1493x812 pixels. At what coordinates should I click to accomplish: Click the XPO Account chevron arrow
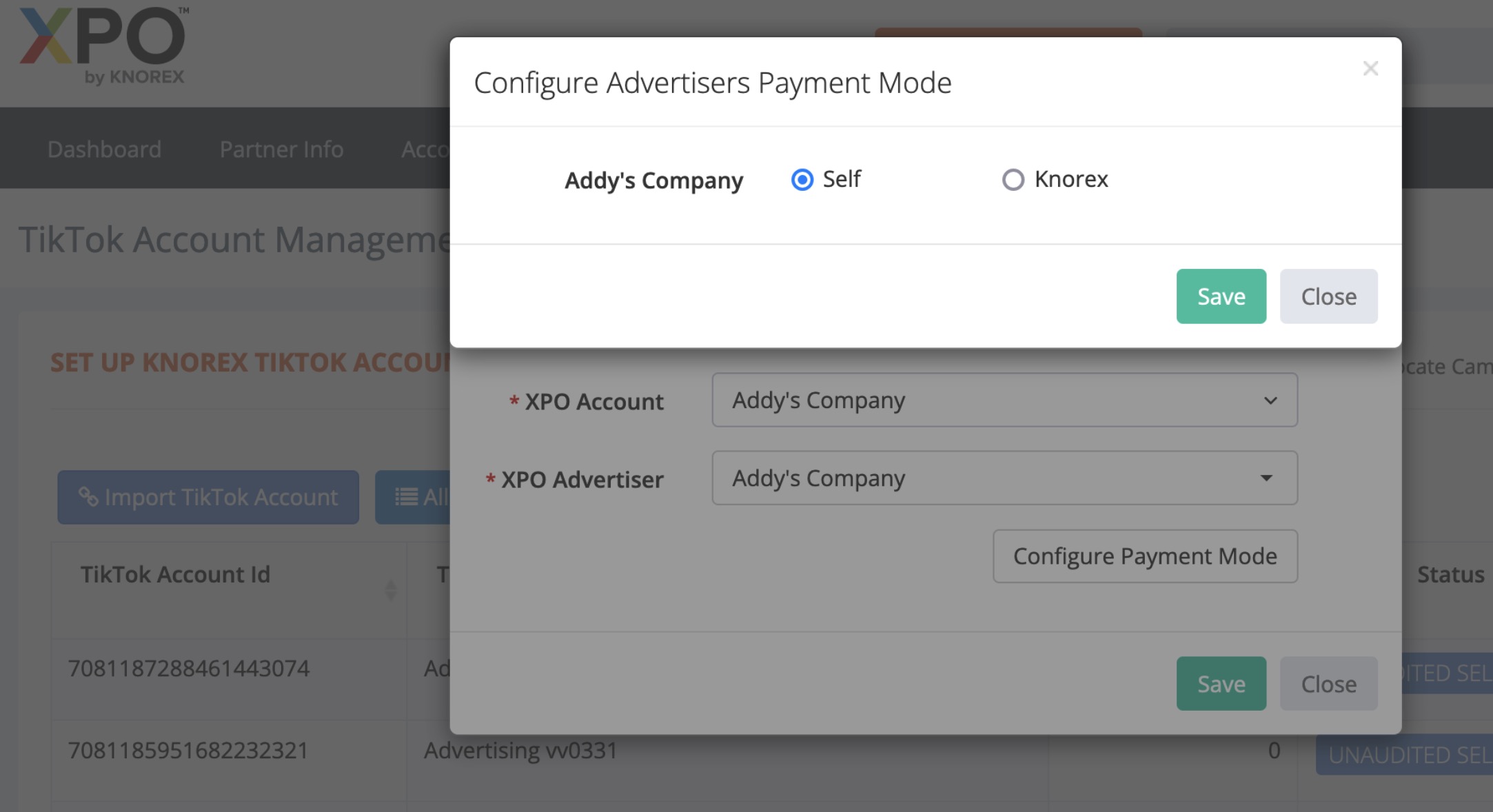coord(1270,400)
